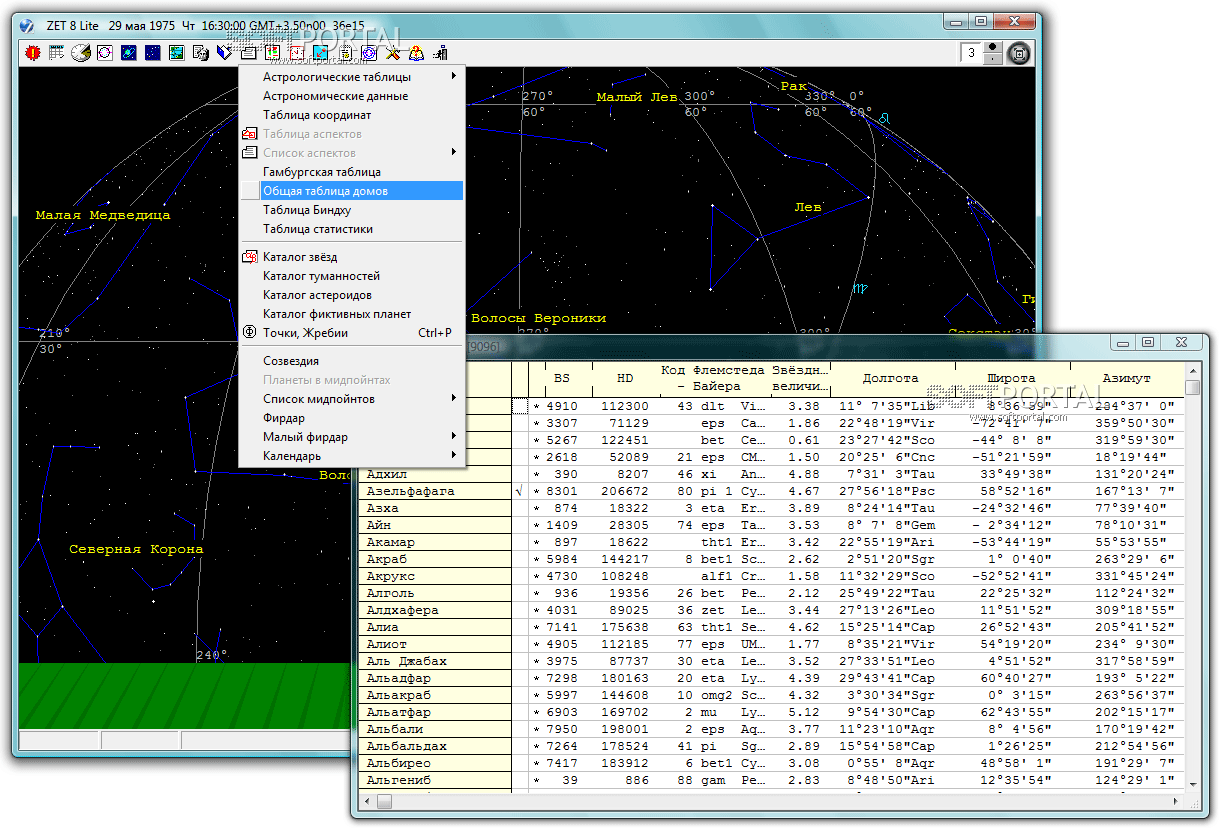The image size is (1220, 830).
Task: Click the round fit-to-view button
Action: click(1019, 53)
